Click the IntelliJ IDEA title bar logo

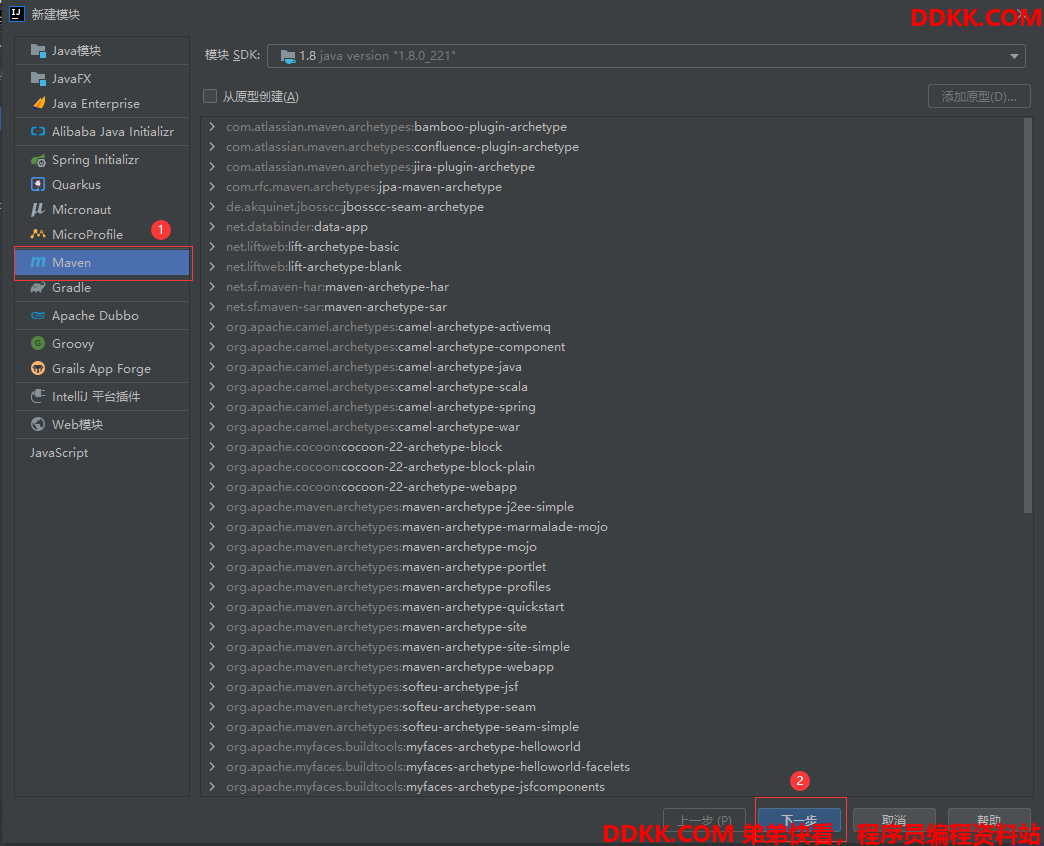[17, 14]
